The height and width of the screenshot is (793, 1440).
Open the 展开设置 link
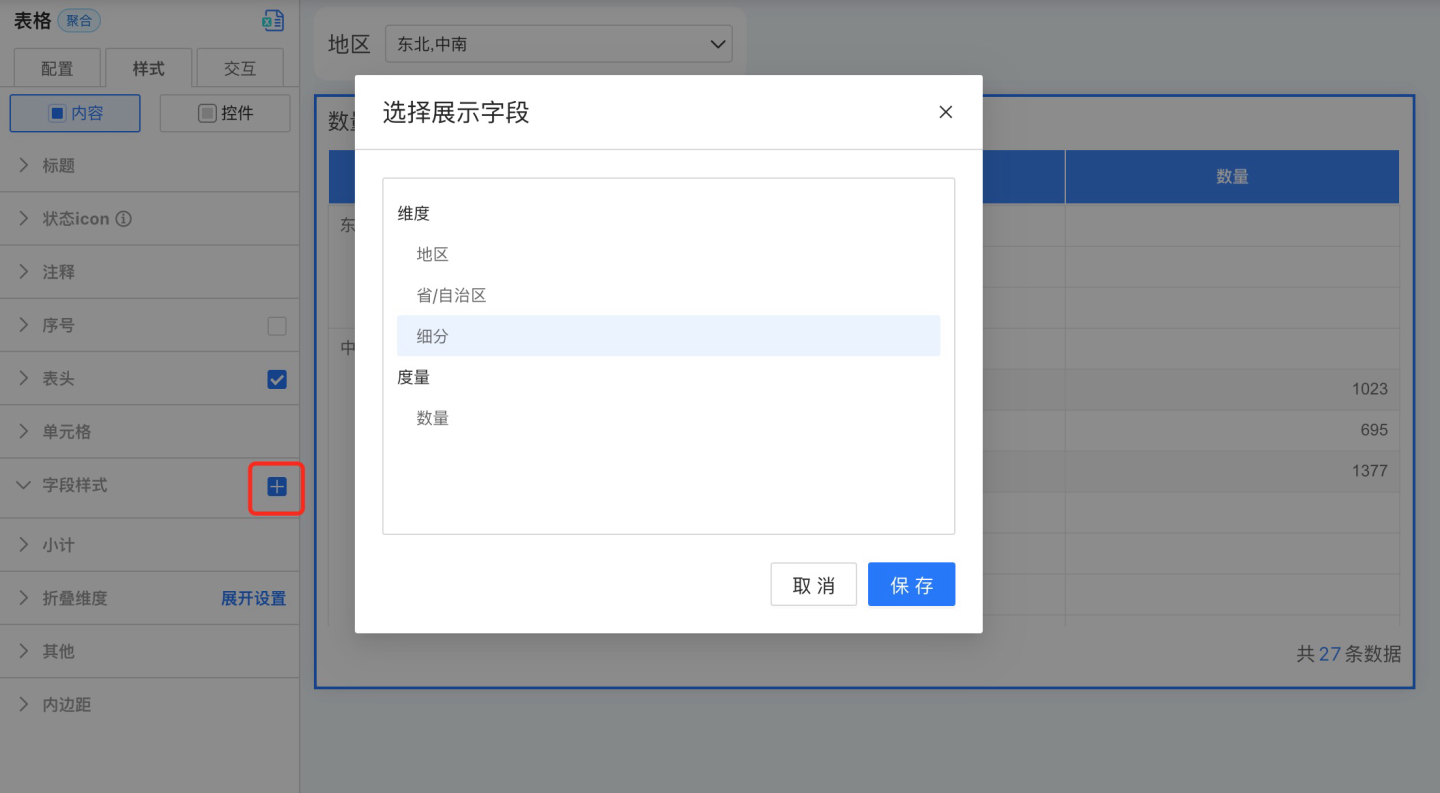click(x=253, y=598)
